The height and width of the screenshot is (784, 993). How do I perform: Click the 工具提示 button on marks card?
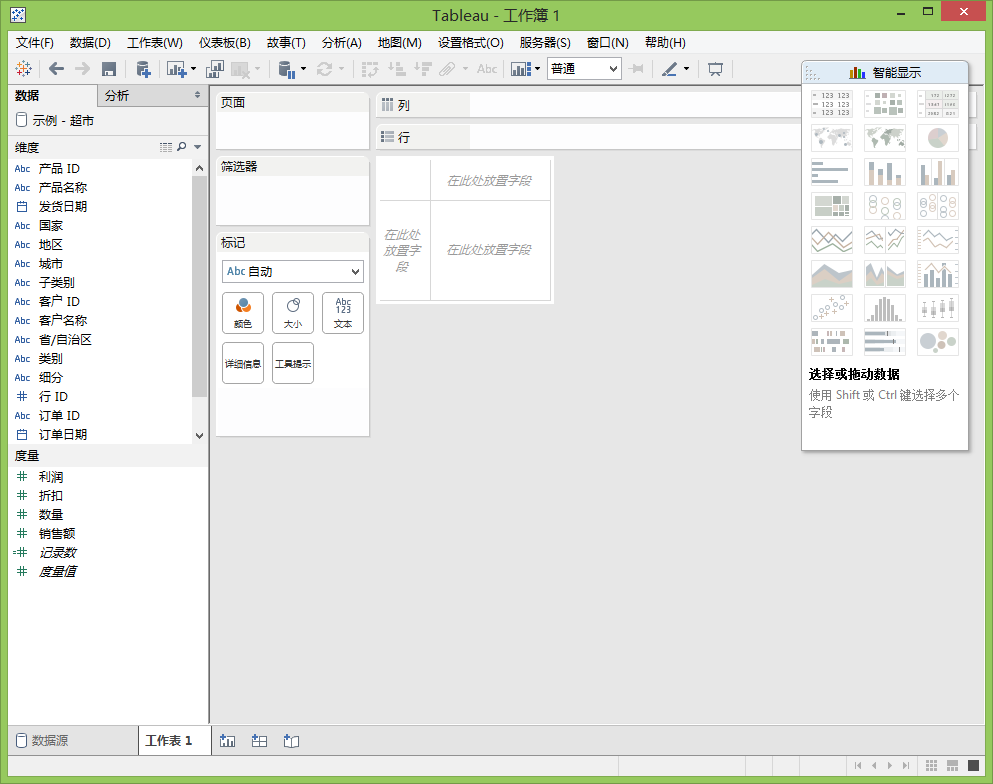(x=293, y=363)
